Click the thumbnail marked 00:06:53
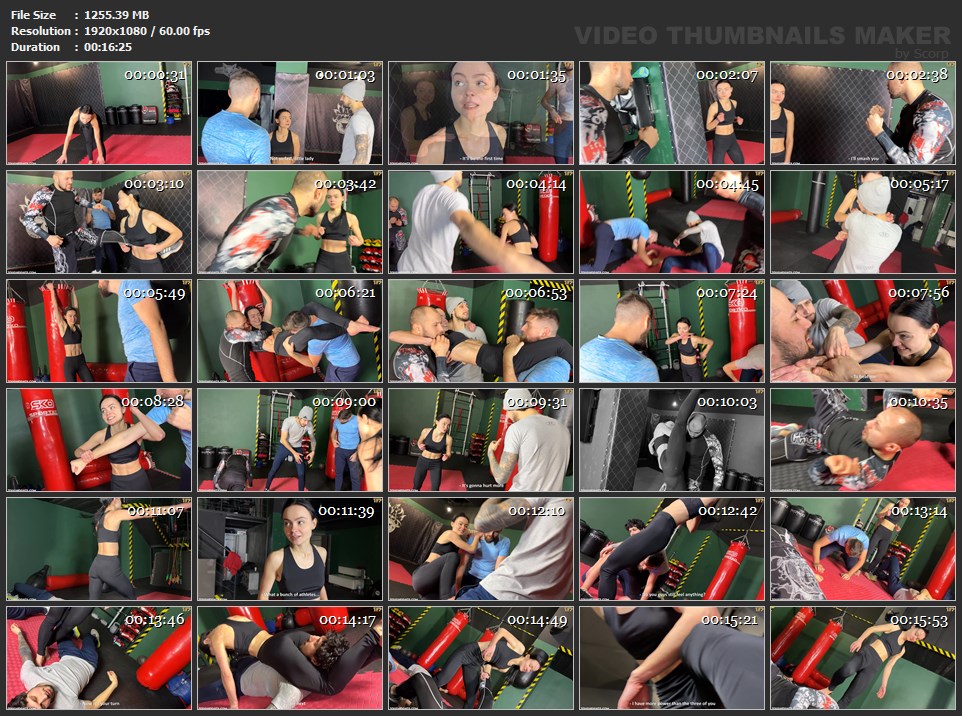Screen dimensions: 962x716 pos(481,331)
